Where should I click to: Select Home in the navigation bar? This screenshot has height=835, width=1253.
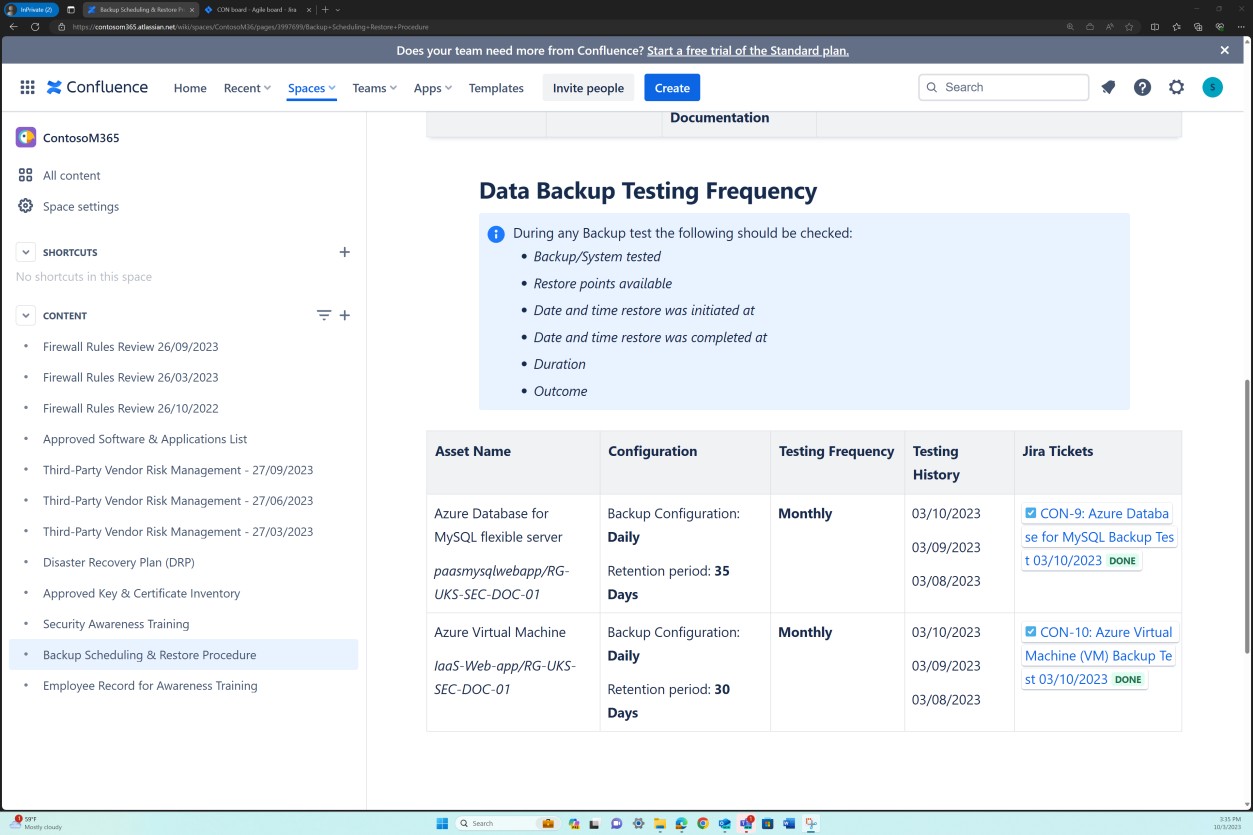189,88
